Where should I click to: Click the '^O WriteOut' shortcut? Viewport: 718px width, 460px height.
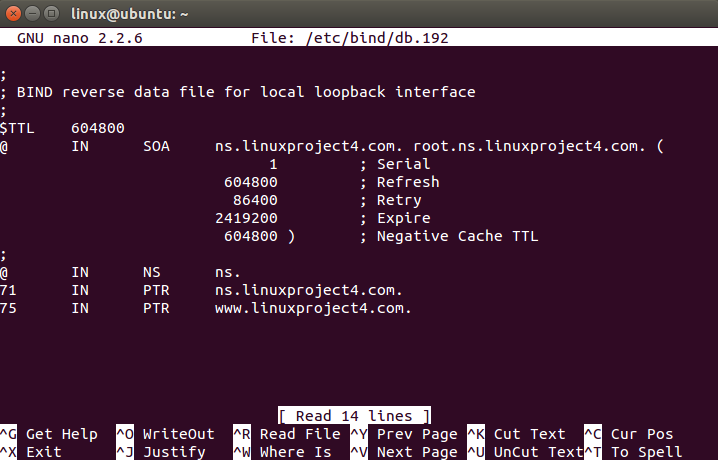point(165,434)
